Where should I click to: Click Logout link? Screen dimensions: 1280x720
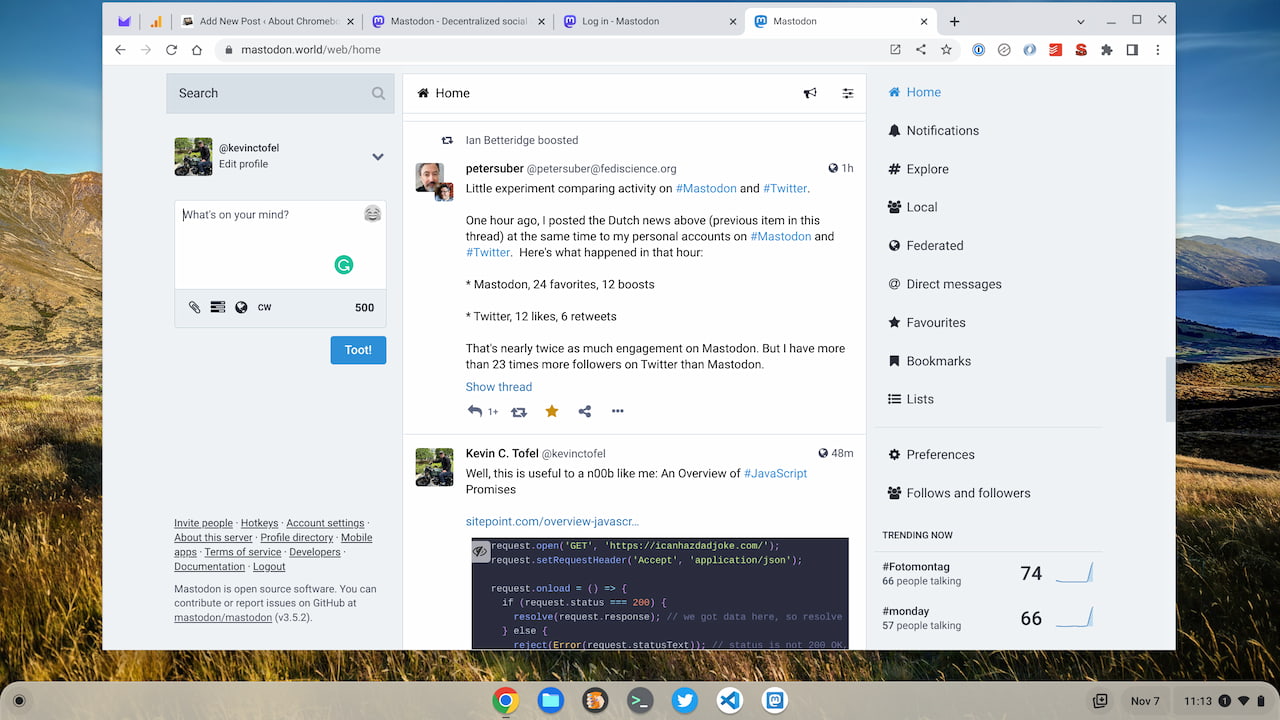click(x=269, y=567)
